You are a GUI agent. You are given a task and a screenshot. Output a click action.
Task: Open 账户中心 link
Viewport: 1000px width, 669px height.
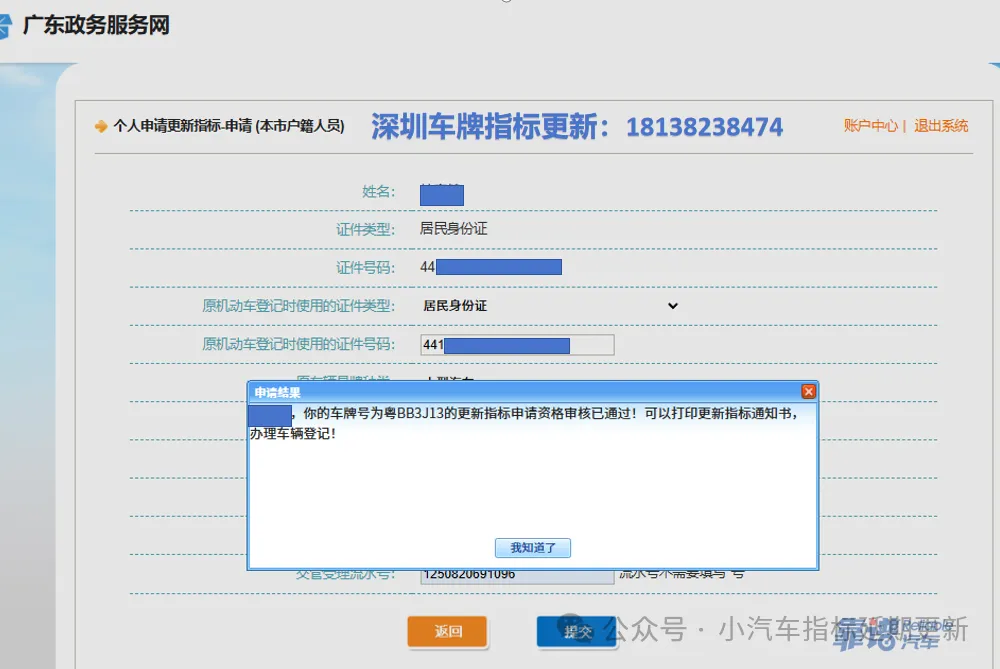coord(870,126)
